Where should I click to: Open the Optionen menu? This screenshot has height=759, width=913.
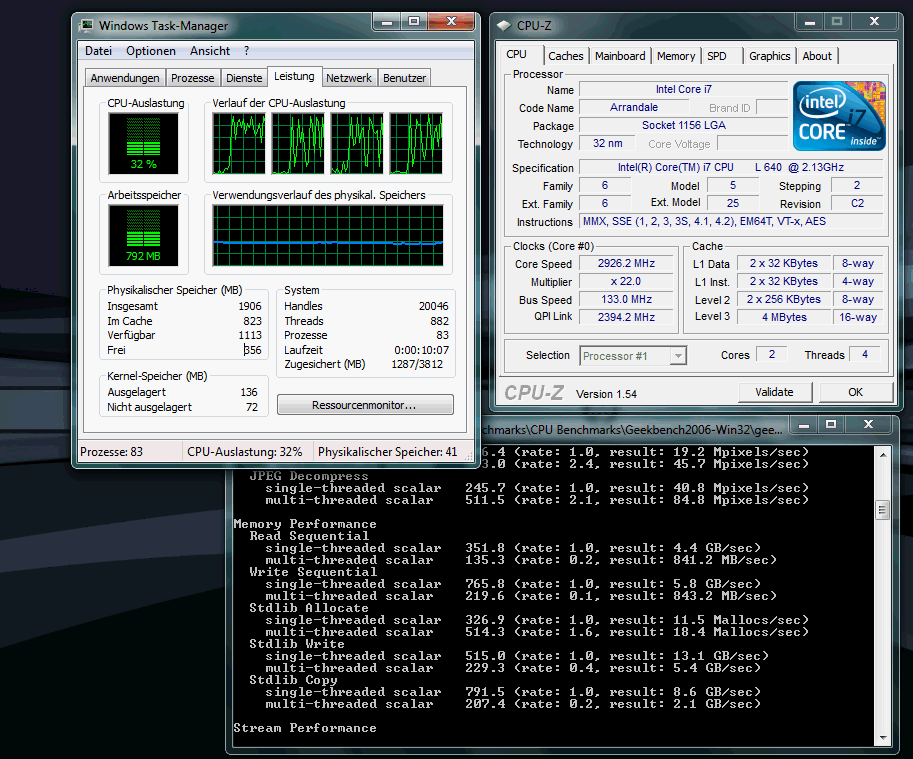[x=151, y=51]
